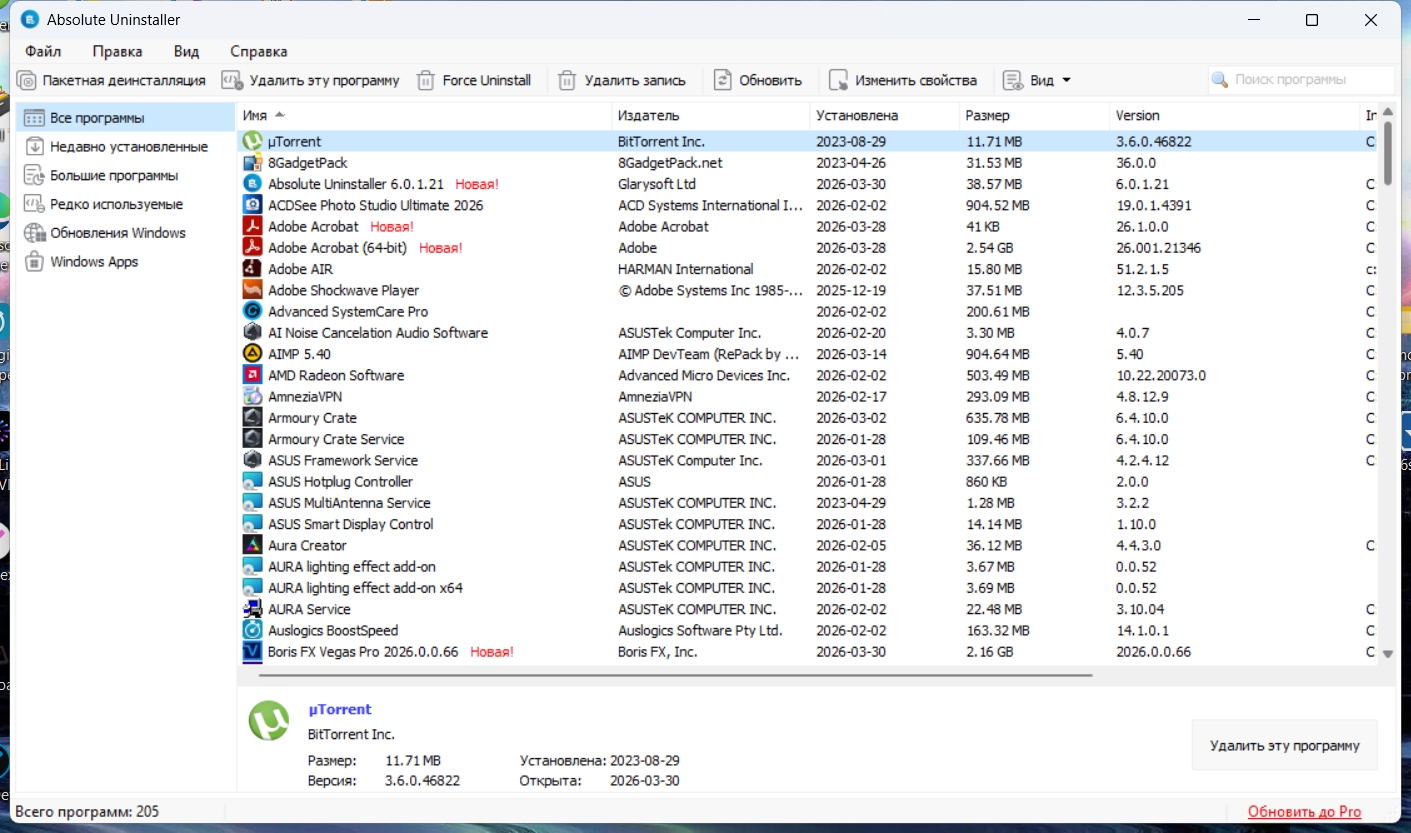1411x833 pixels.
Task: Open the Правка menu
Action: coord(117,51)
